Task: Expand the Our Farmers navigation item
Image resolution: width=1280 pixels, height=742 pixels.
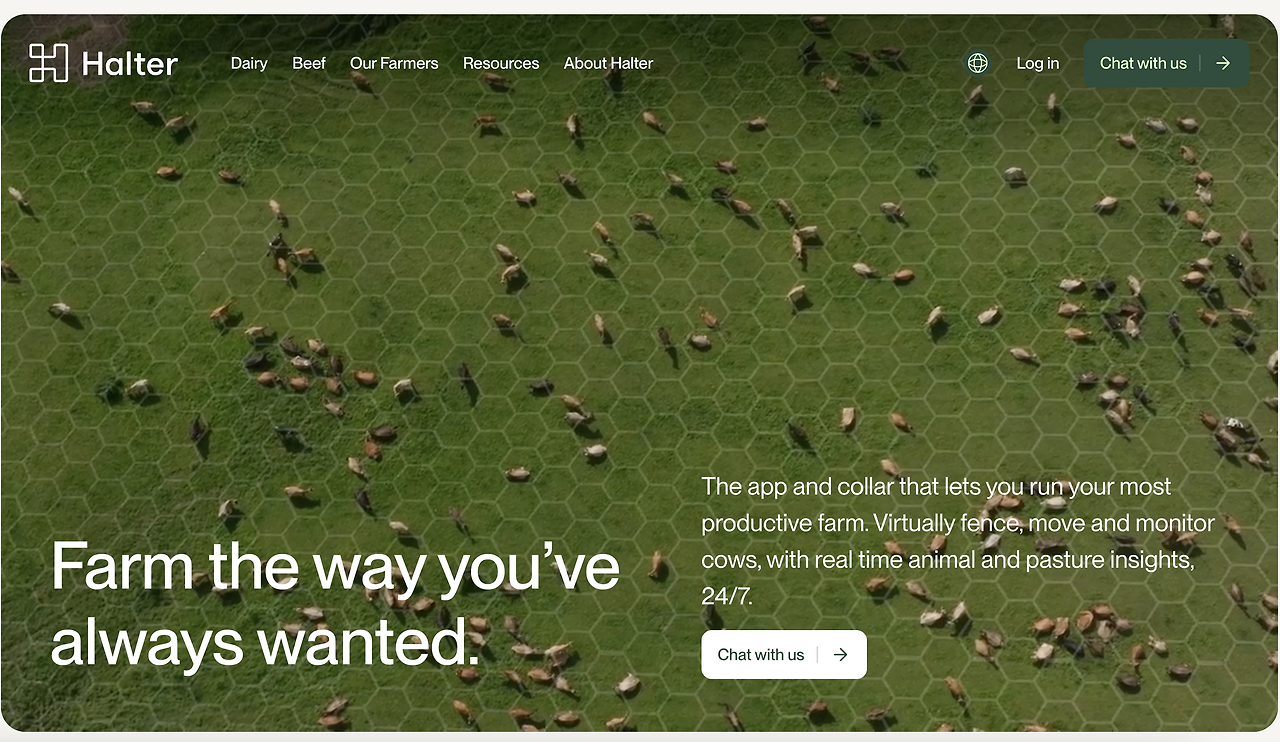Action: point(394,63)
